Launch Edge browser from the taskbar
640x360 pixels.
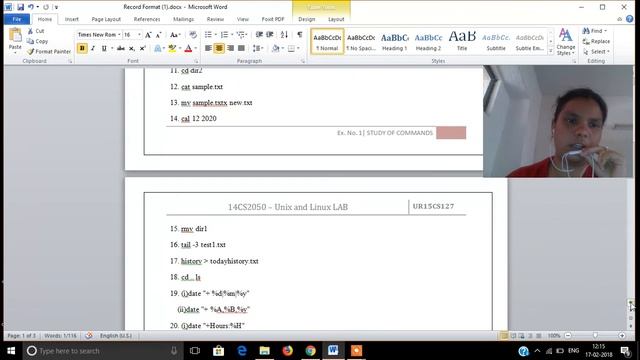(242, 351)
